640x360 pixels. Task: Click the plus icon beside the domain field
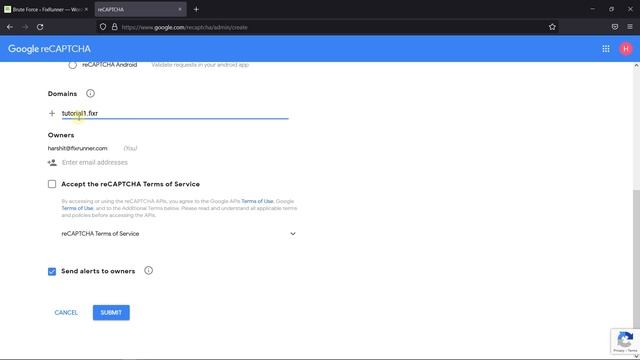tap(52, 113)
